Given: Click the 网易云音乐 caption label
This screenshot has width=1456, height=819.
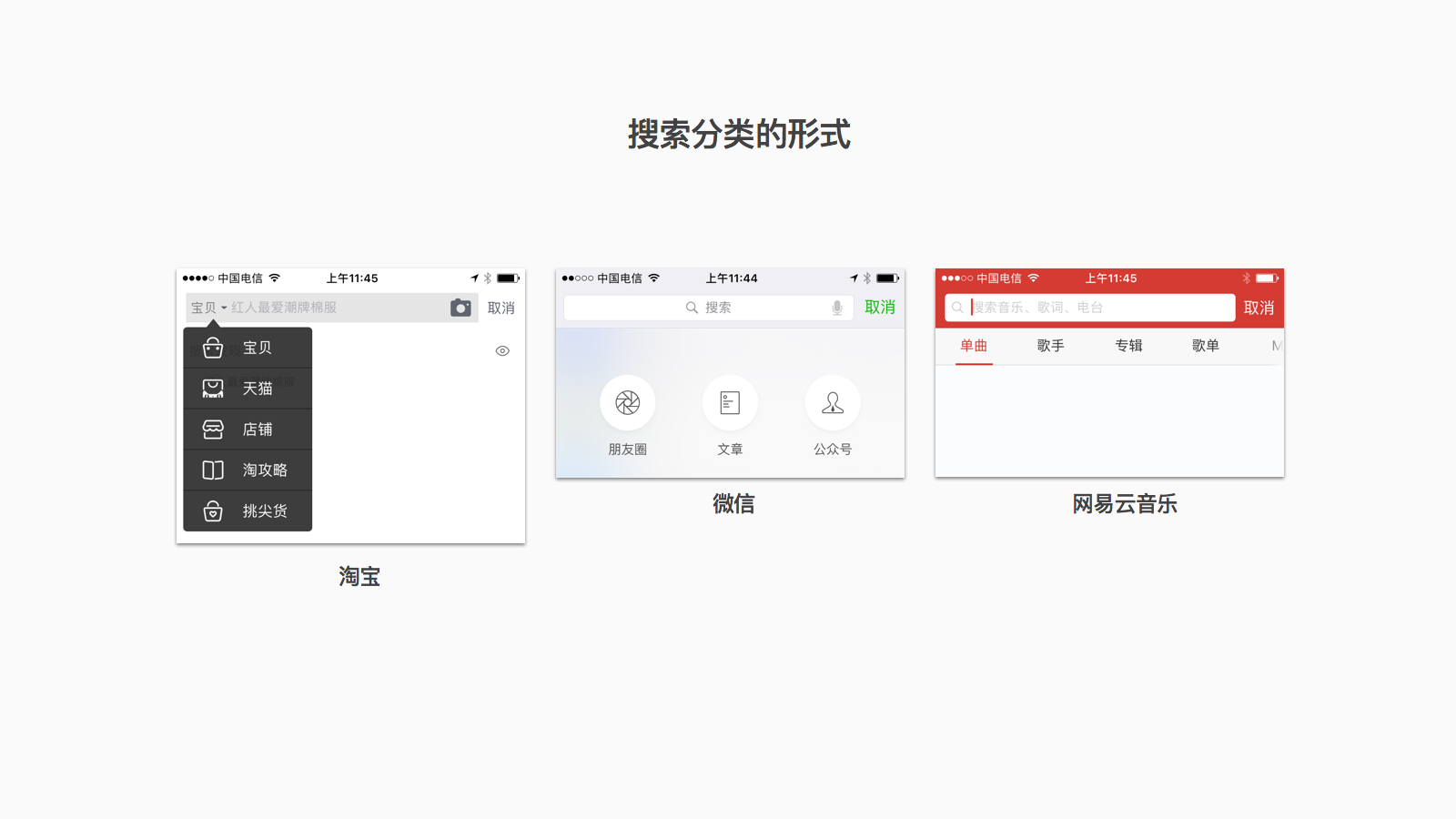Looking at the screenshot, I should [x=1125, y=503].
